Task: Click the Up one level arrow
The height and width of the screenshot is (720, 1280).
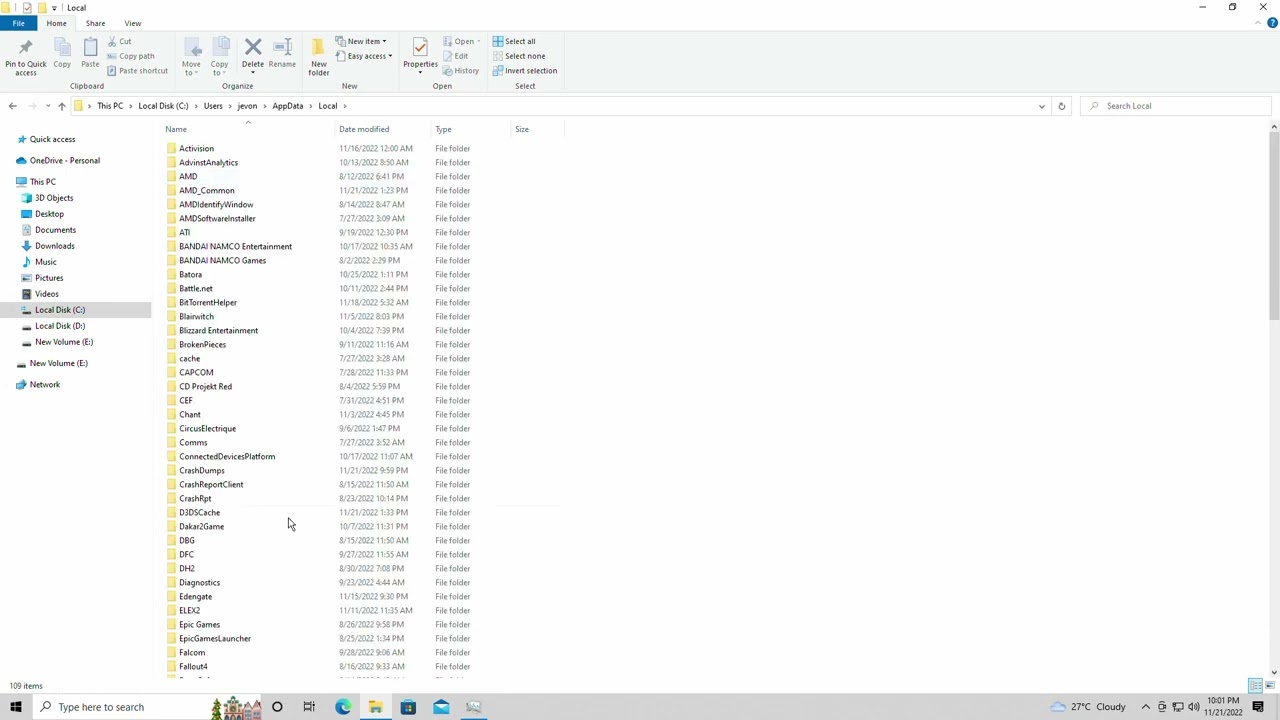Action: (x=61, y=106)
